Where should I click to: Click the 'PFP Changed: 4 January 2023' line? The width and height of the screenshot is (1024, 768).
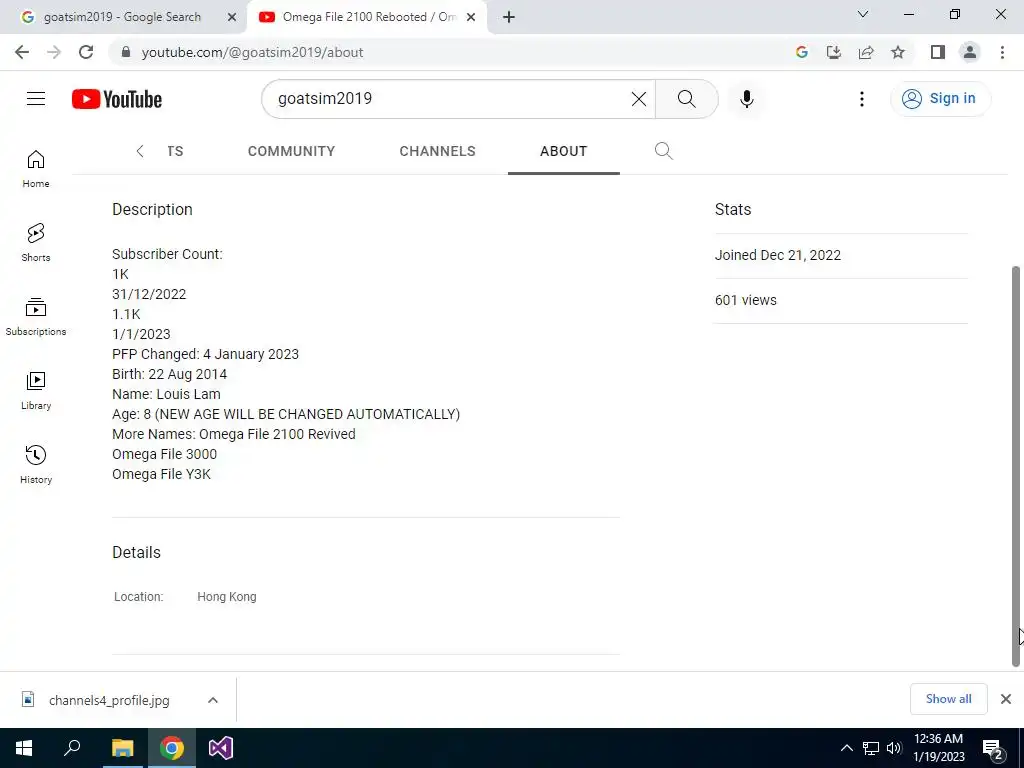point(206,355)
